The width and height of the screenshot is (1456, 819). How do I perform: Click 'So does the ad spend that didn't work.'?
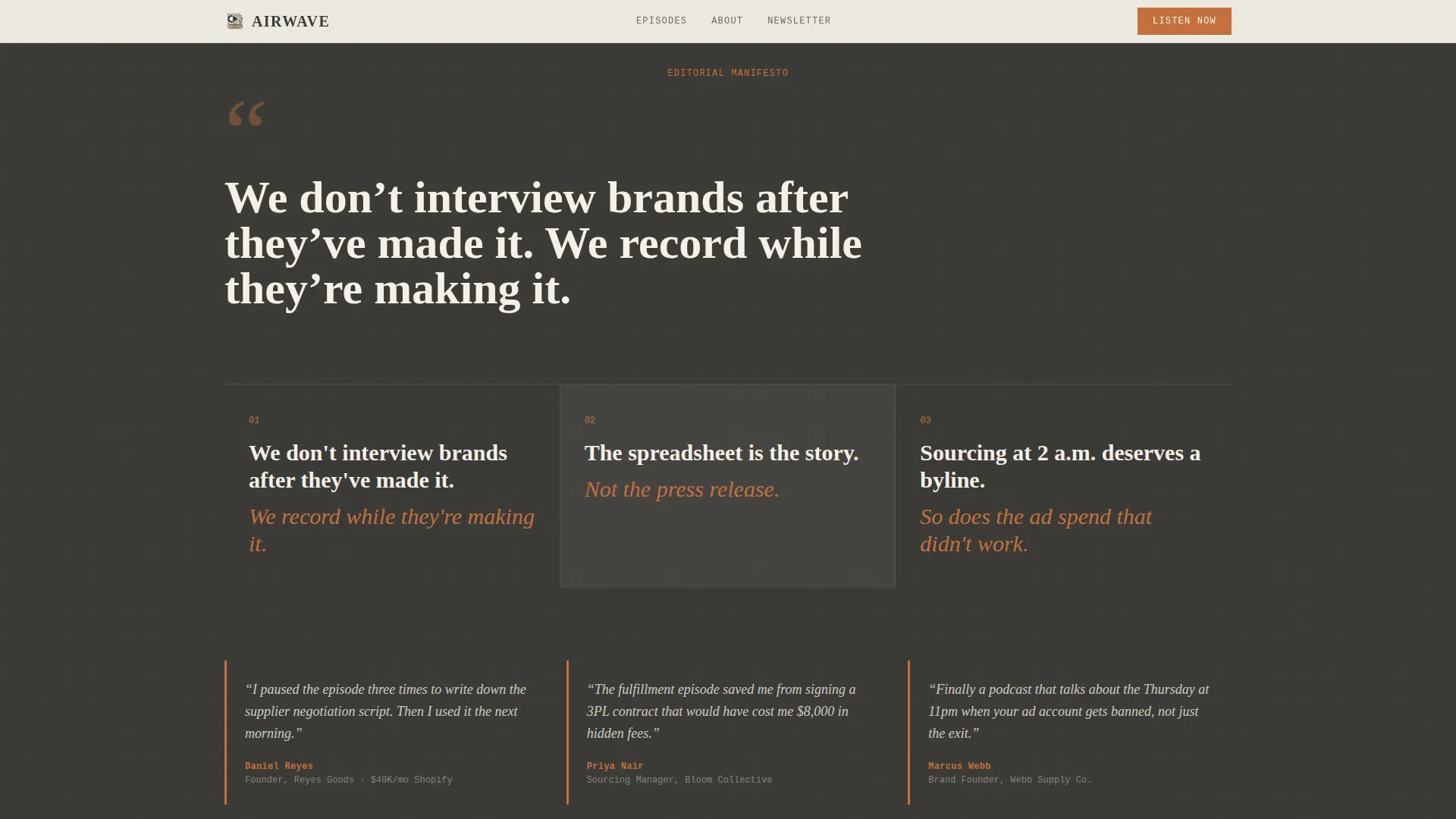click(1036, 530)
